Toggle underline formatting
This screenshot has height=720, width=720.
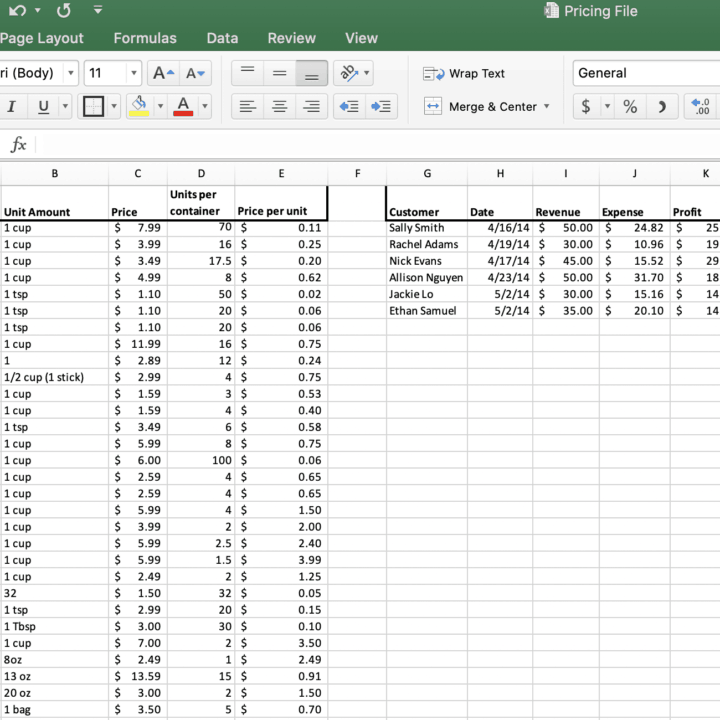tap(43, 106)
